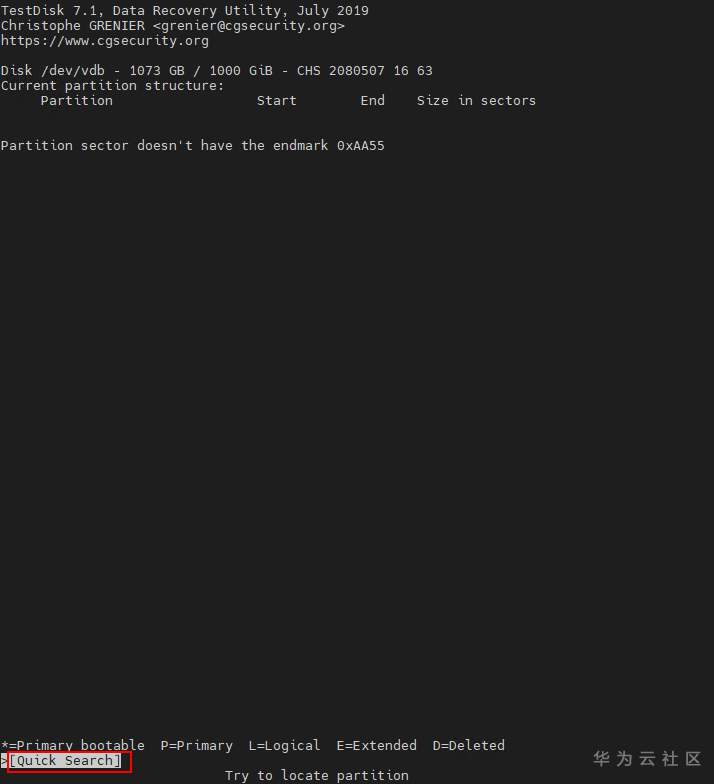The height and width of the screenshot is (784, 714).
Task: Open the https://www.cgsecurity.org link
Action: 104,40
